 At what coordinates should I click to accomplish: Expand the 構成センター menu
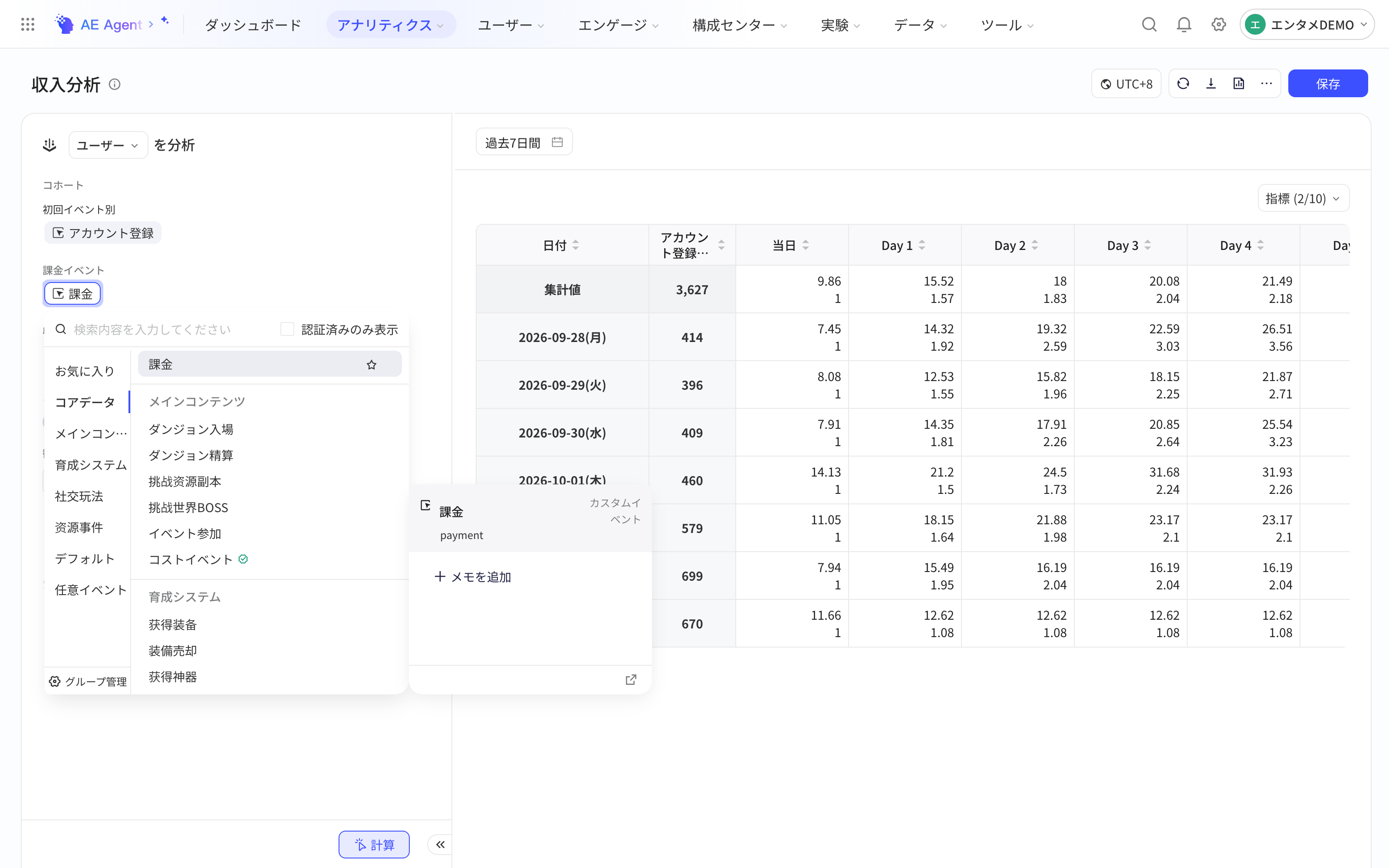(x=739, y=25)
